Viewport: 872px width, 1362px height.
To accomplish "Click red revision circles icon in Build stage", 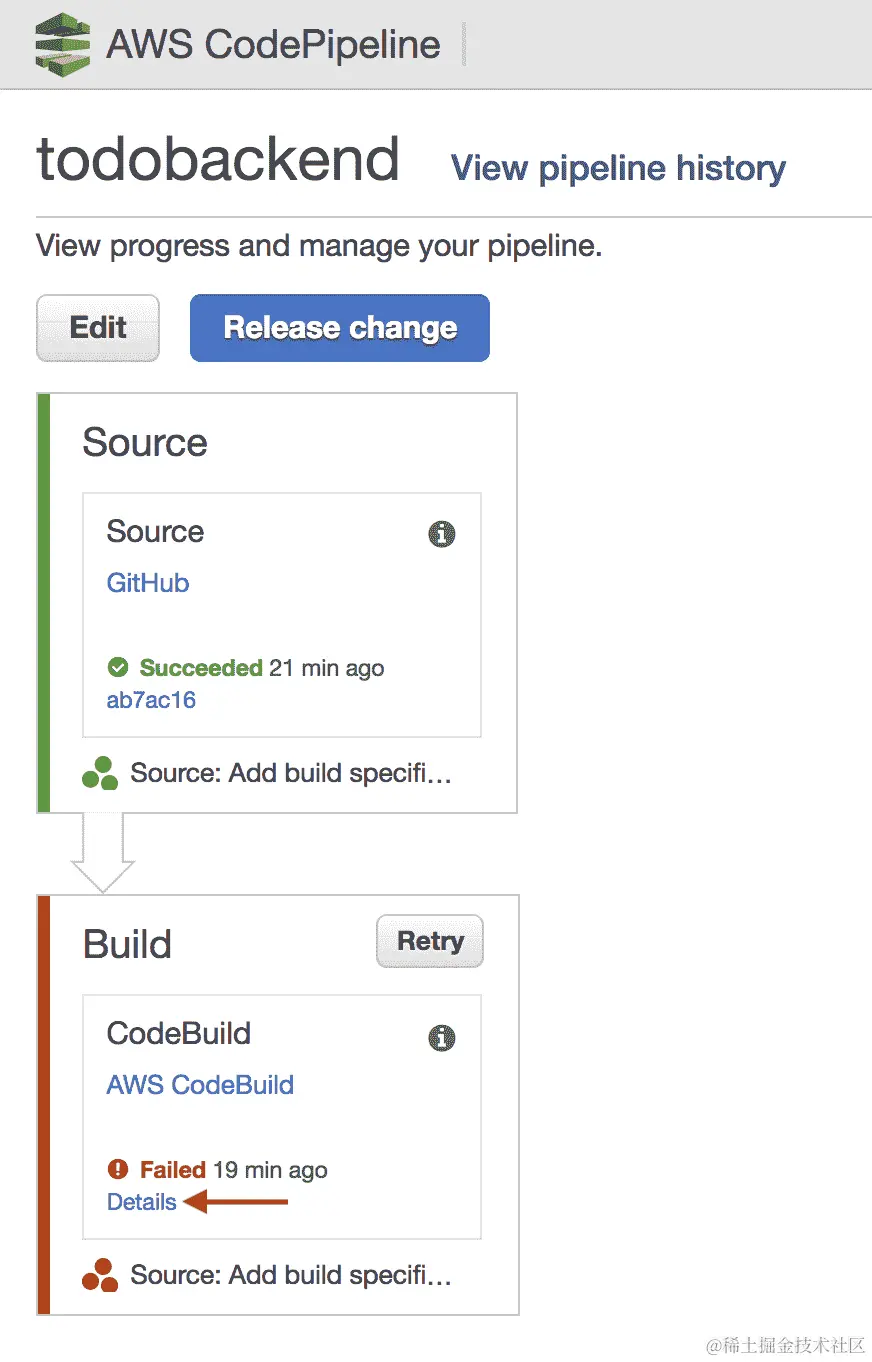I will (100, 1275).
